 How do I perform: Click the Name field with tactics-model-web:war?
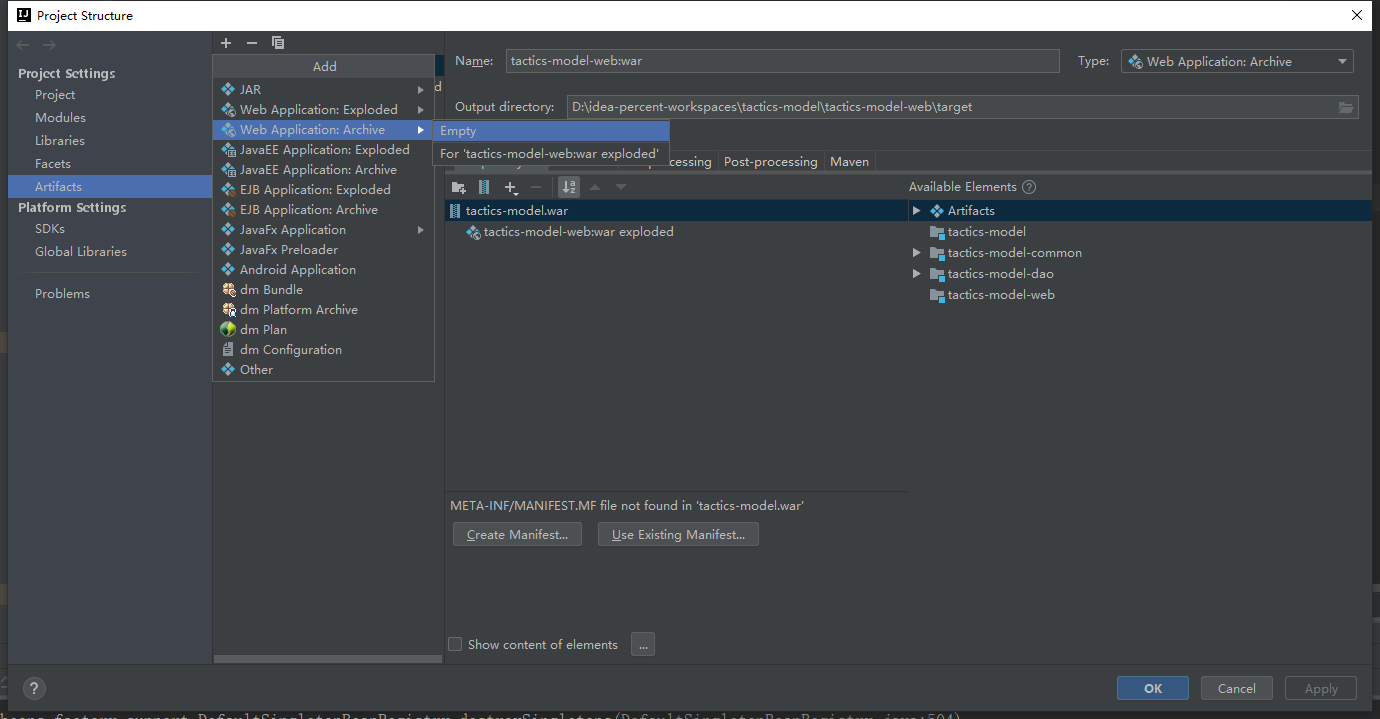(782, 61)
